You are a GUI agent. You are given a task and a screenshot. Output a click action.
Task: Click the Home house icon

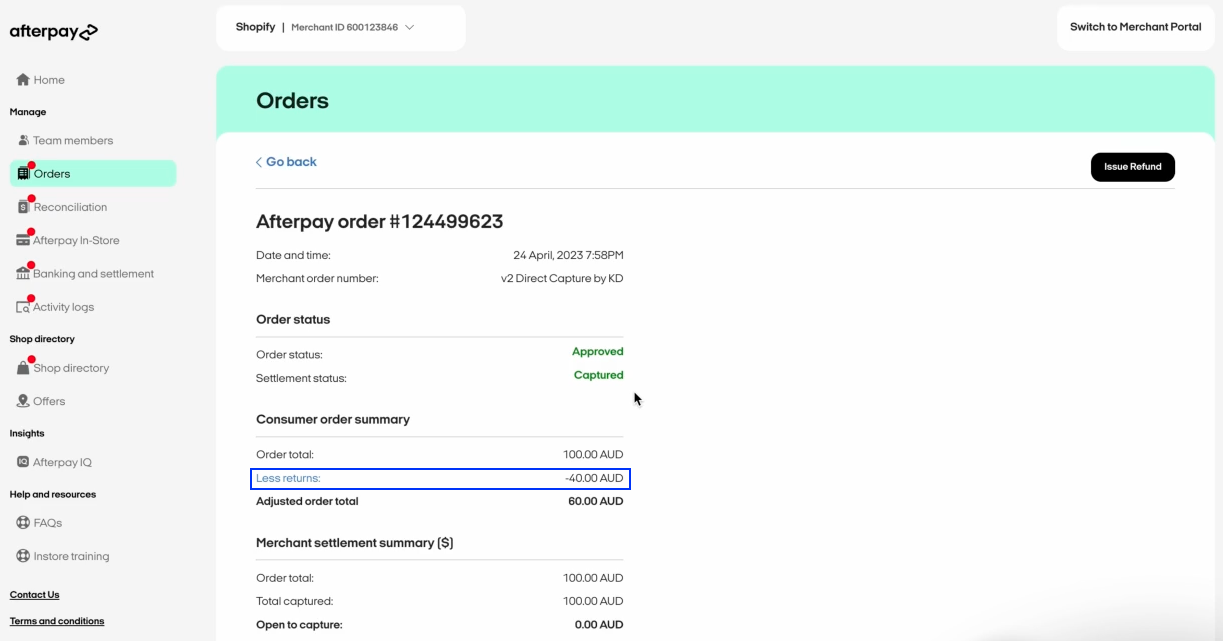tap(23, 80)
